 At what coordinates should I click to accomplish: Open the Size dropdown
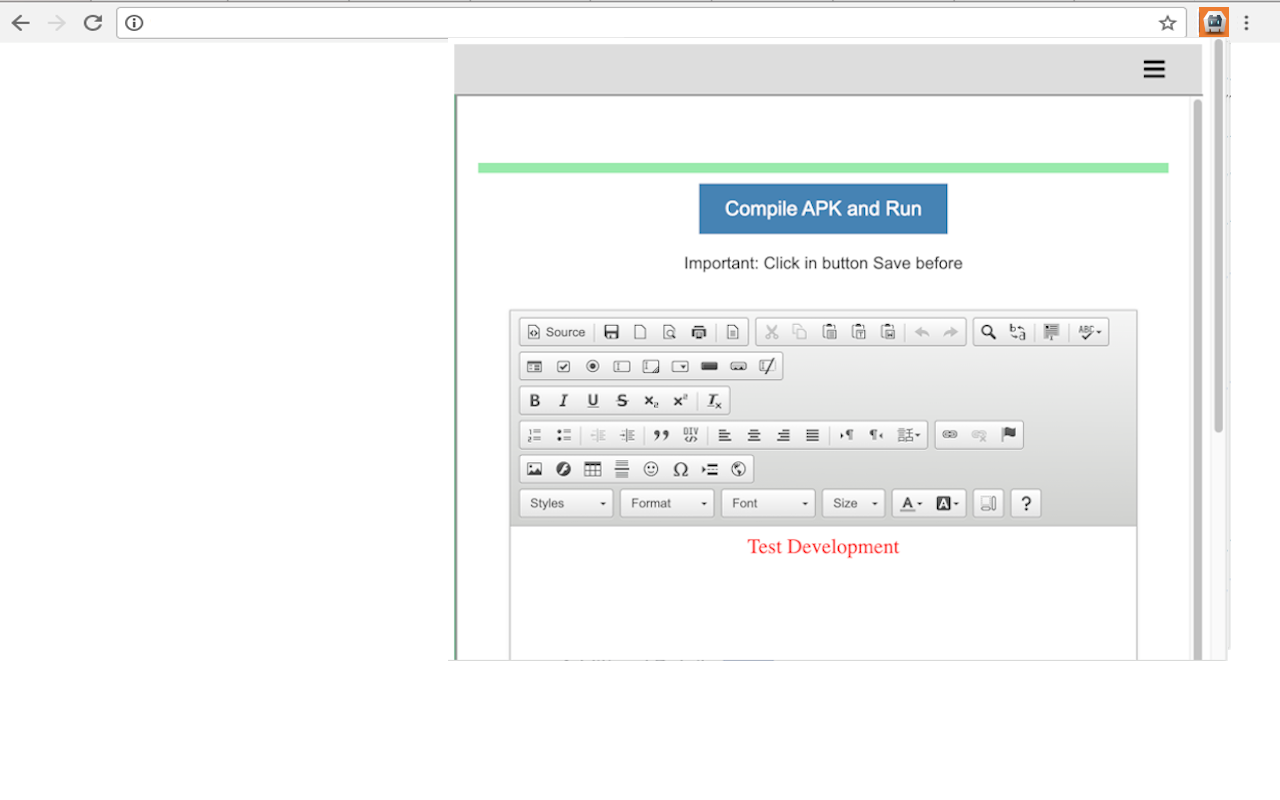coord(854,503)
